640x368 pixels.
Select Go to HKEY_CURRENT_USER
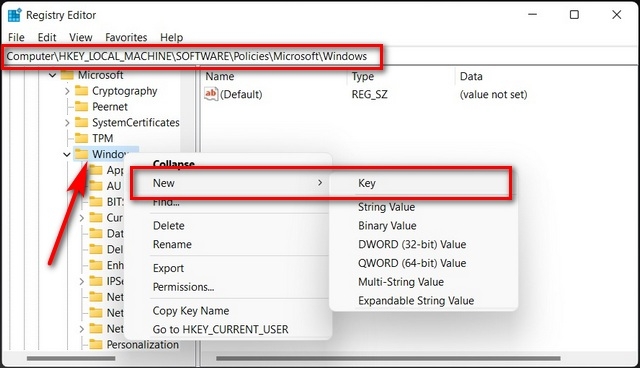[x=220, y=329]
